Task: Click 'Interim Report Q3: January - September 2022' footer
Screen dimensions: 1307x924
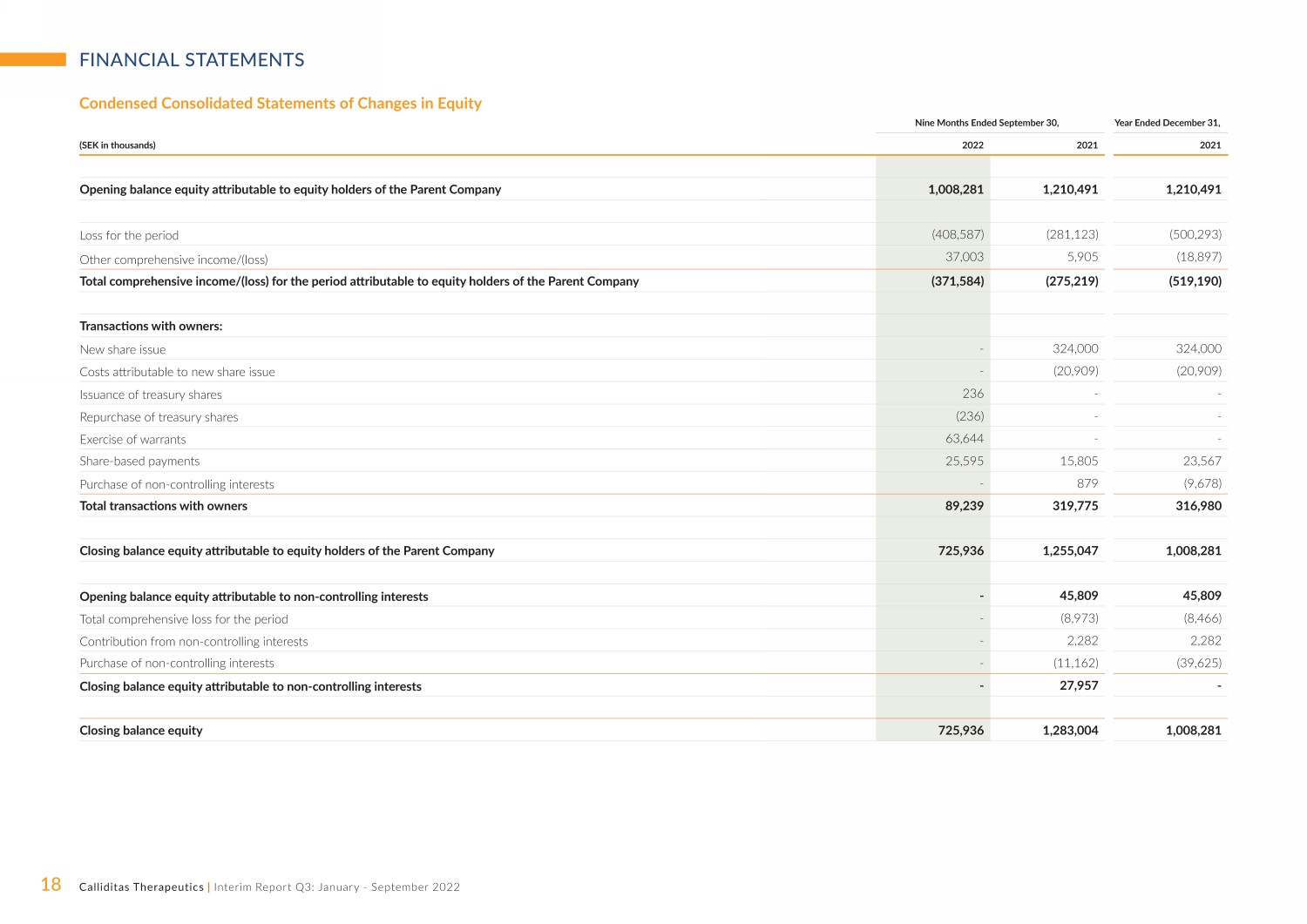Action: coord(337,887)
